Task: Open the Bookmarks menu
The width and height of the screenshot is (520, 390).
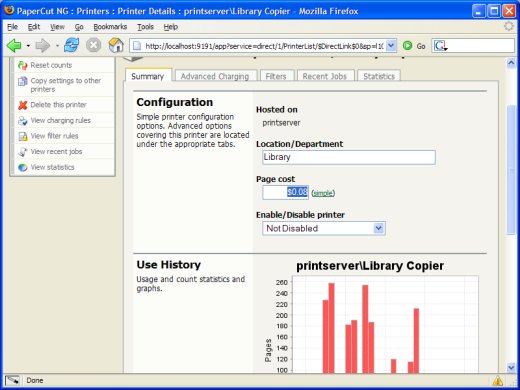Action: point(110,27)
